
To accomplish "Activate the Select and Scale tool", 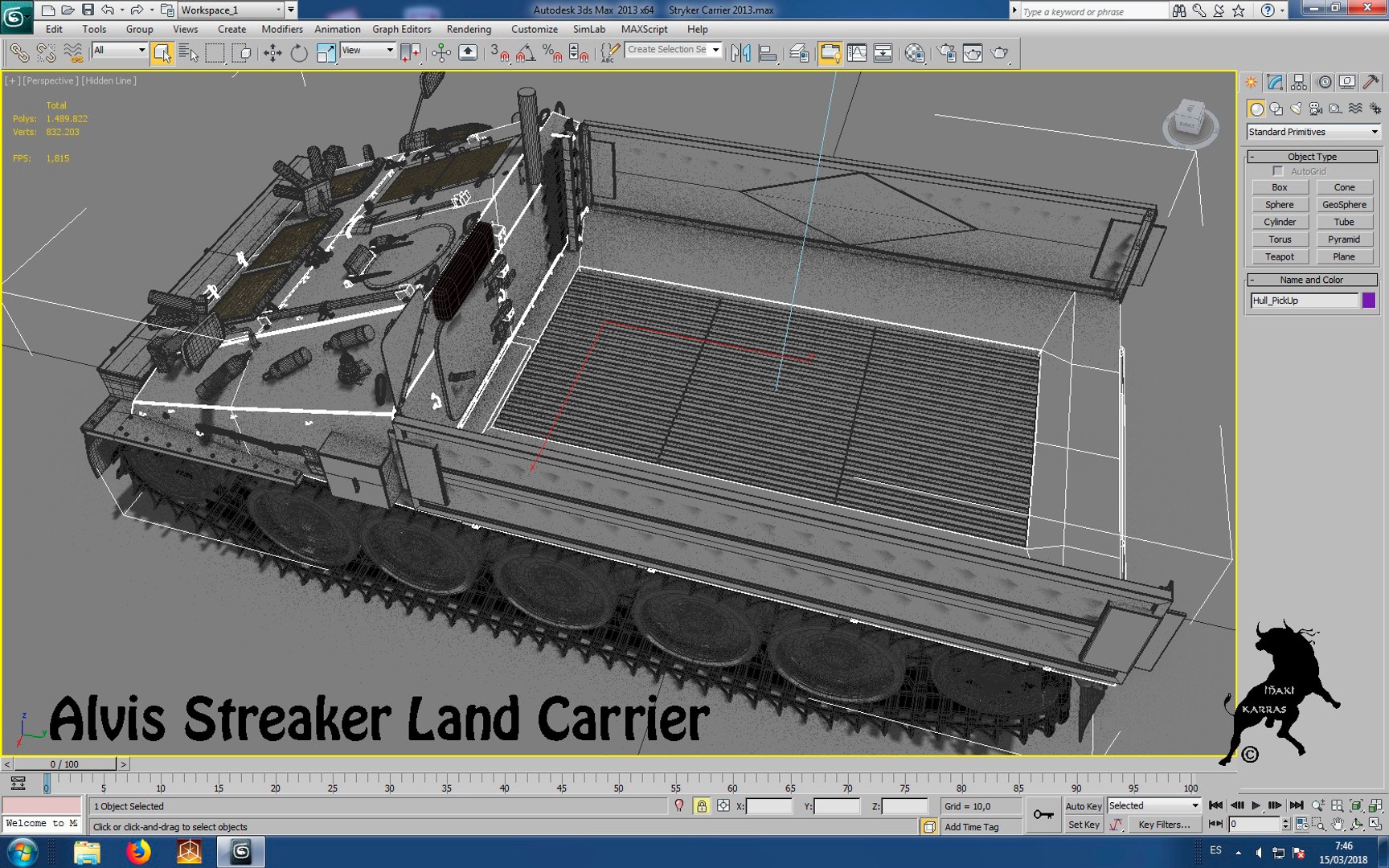I will click(x=326, y=53).
